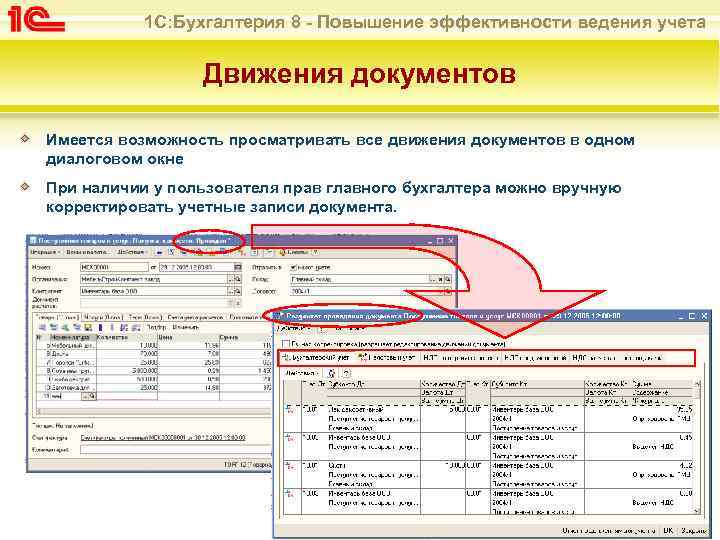The width and height of the screenshot is (720, 540).
Task: Click the Количество column header in goods table
Action: coord(127,338)
